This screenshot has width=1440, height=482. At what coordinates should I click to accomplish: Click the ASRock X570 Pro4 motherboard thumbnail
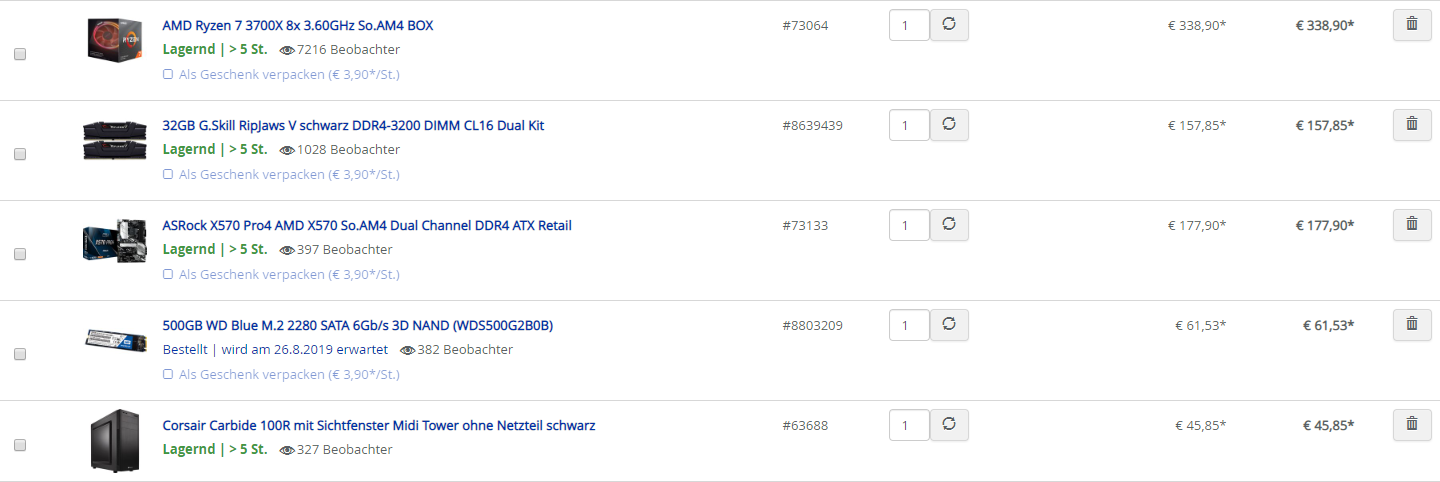(x=115, y=240)
